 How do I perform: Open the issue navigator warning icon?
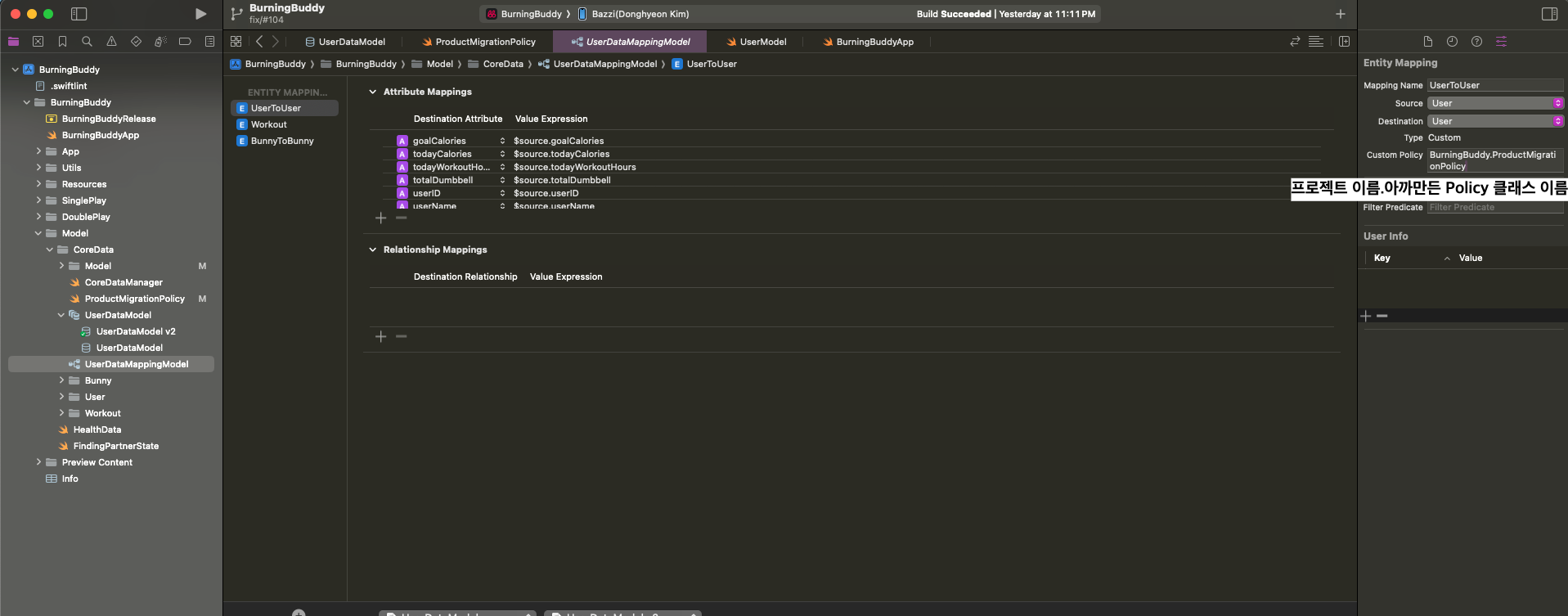coord(111,42)
